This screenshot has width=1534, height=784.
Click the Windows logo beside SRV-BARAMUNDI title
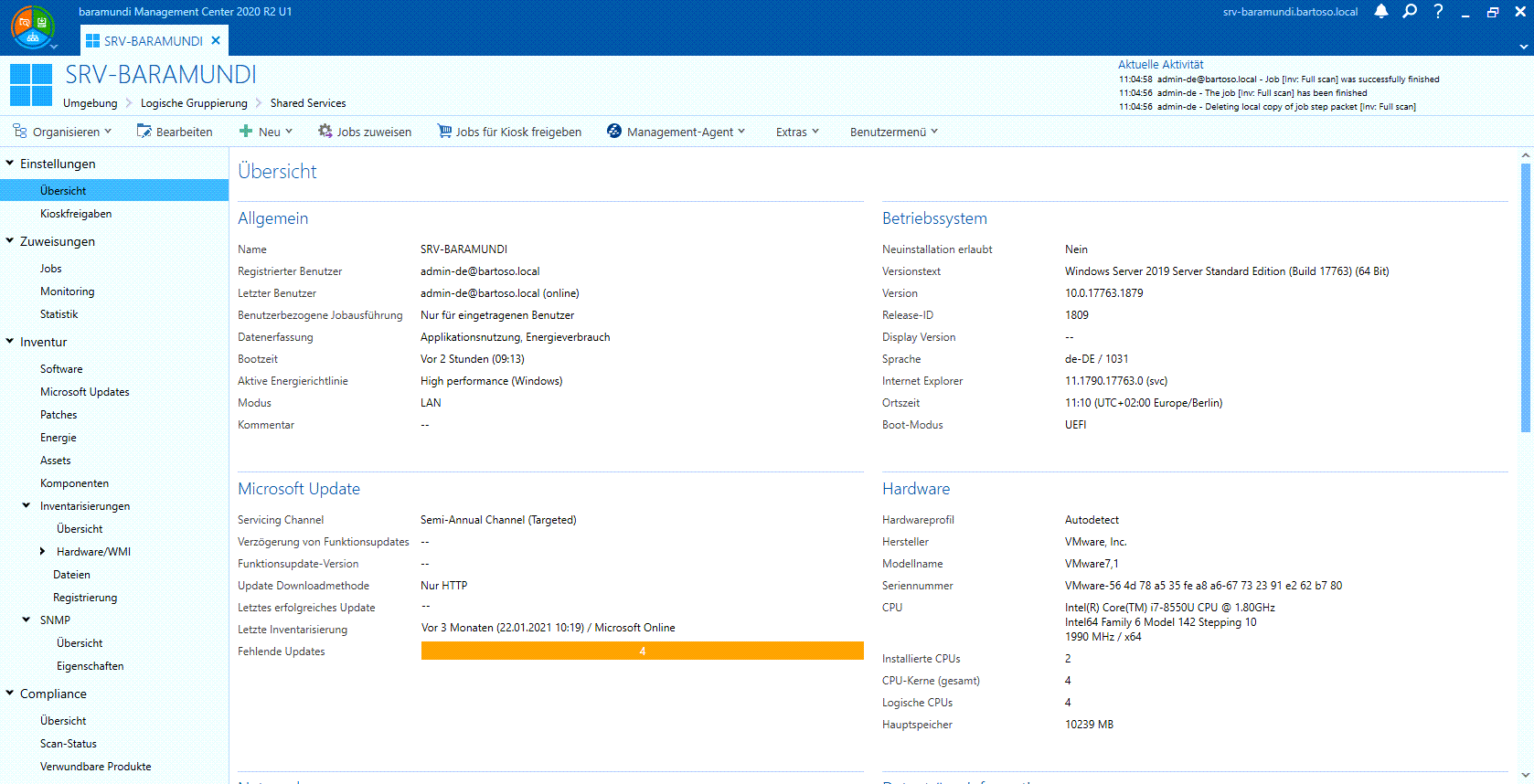coord(31,85)
